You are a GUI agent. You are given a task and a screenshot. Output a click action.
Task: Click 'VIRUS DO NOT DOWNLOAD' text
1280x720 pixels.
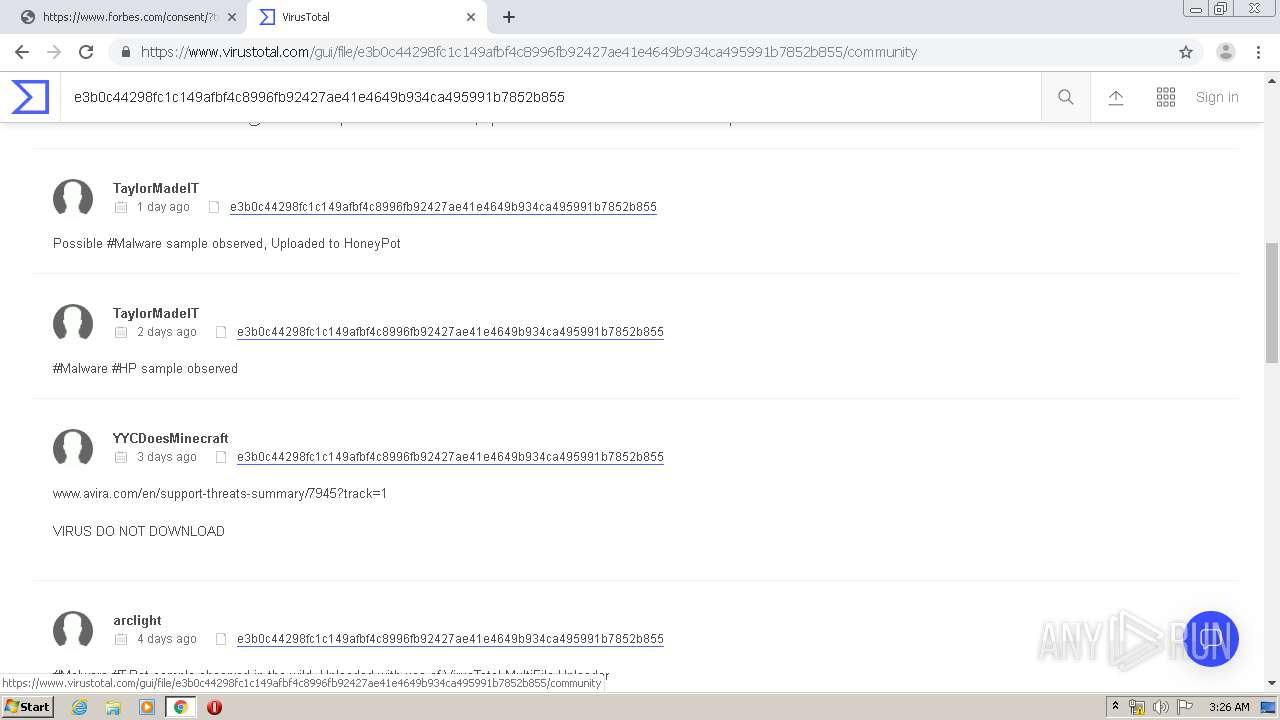click(x=139, y=531)
